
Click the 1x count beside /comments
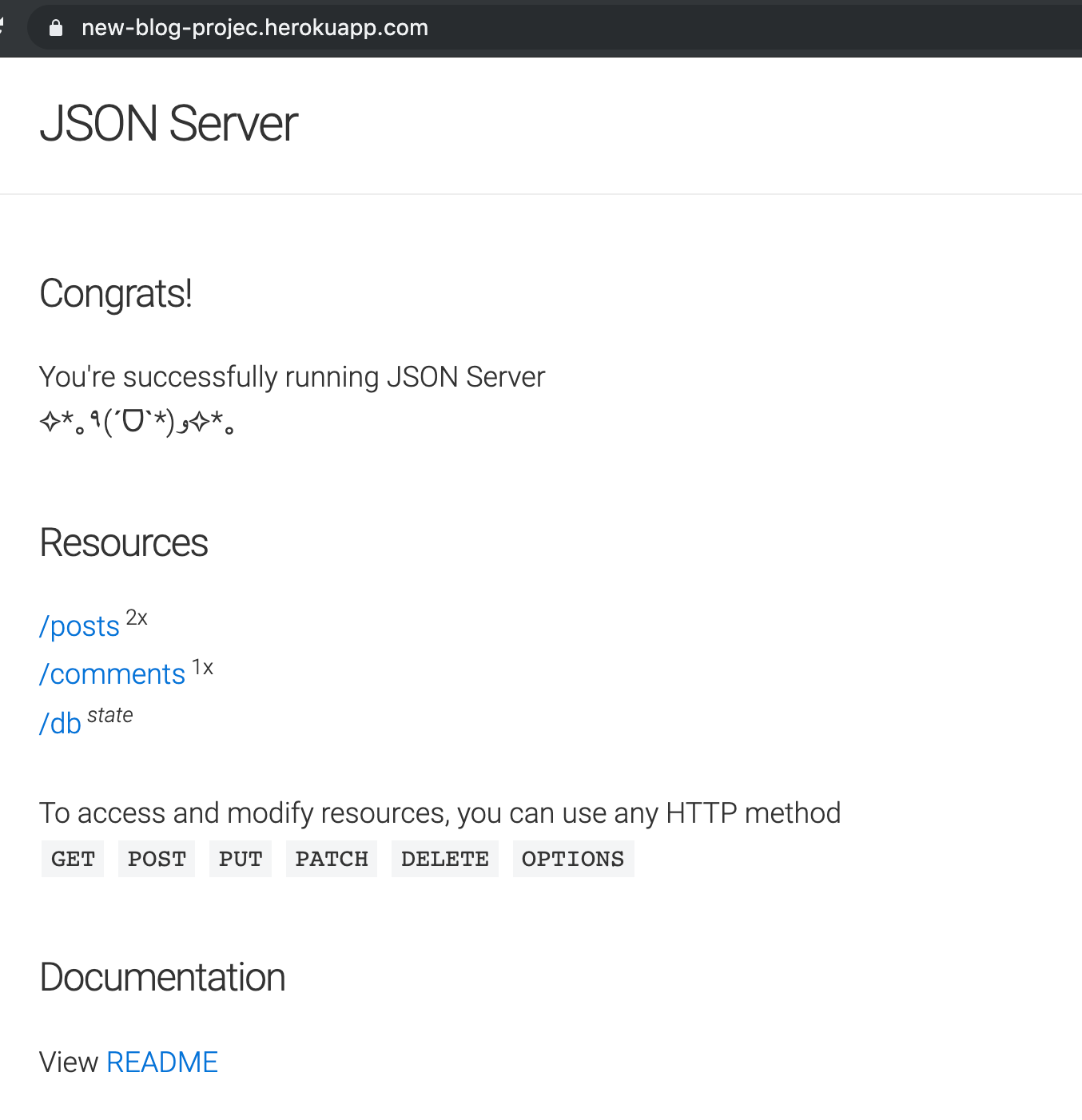pos(202,668)
